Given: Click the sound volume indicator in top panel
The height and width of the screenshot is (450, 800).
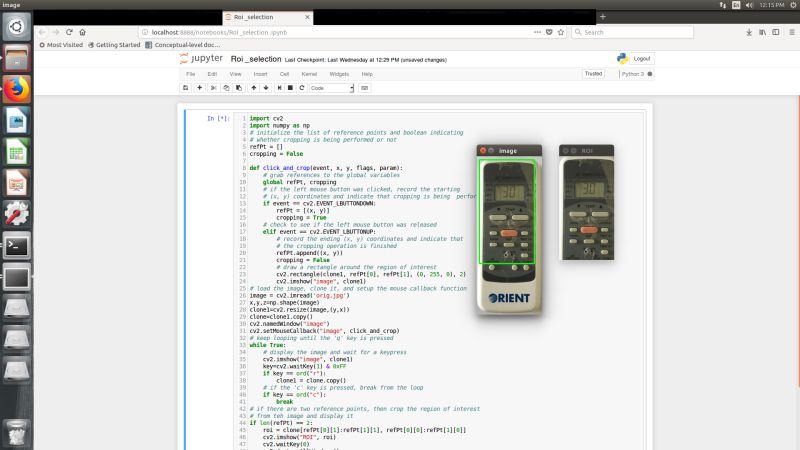Looking at the screenshot, I should (x=749, y=5).
